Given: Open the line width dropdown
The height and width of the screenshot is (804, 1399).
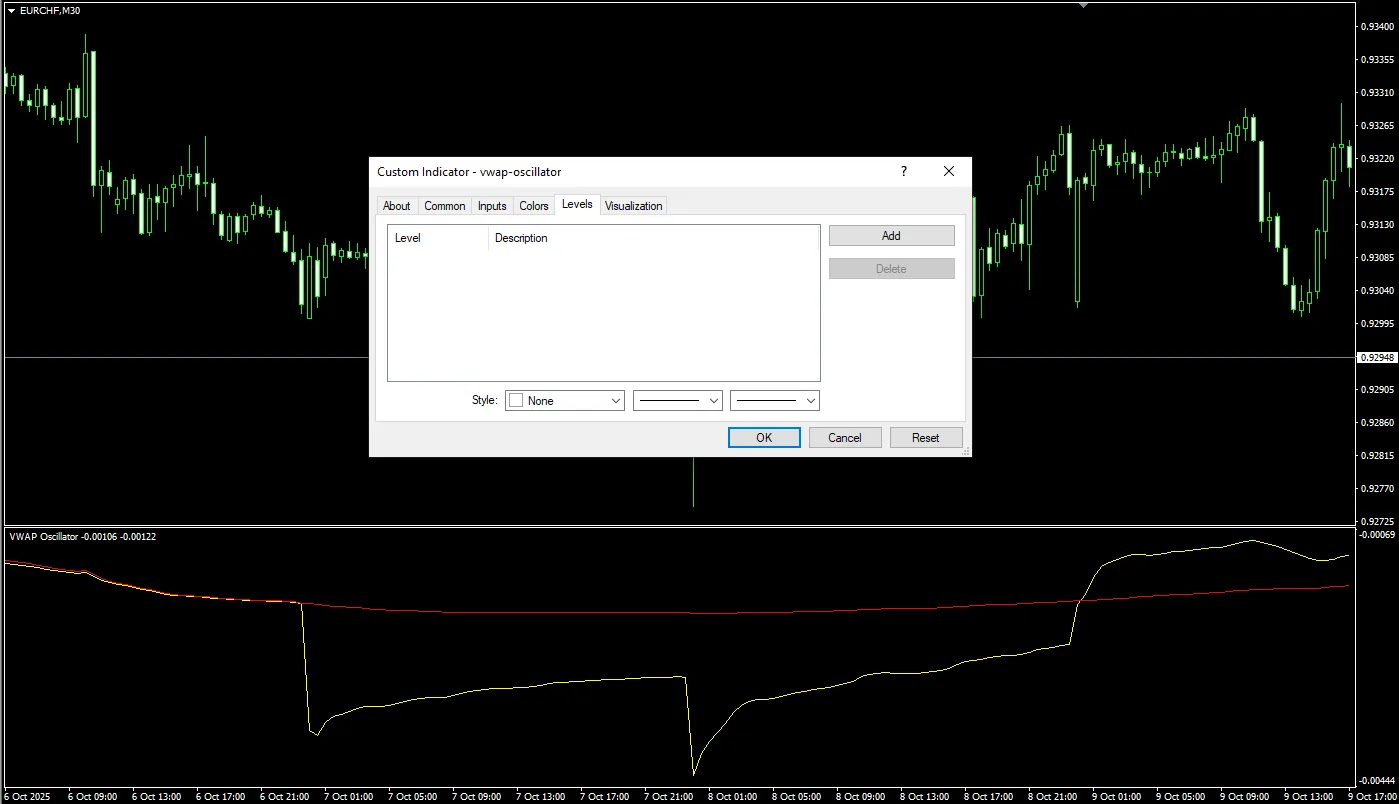Looking at the screenshot, I should pos(812,400).
